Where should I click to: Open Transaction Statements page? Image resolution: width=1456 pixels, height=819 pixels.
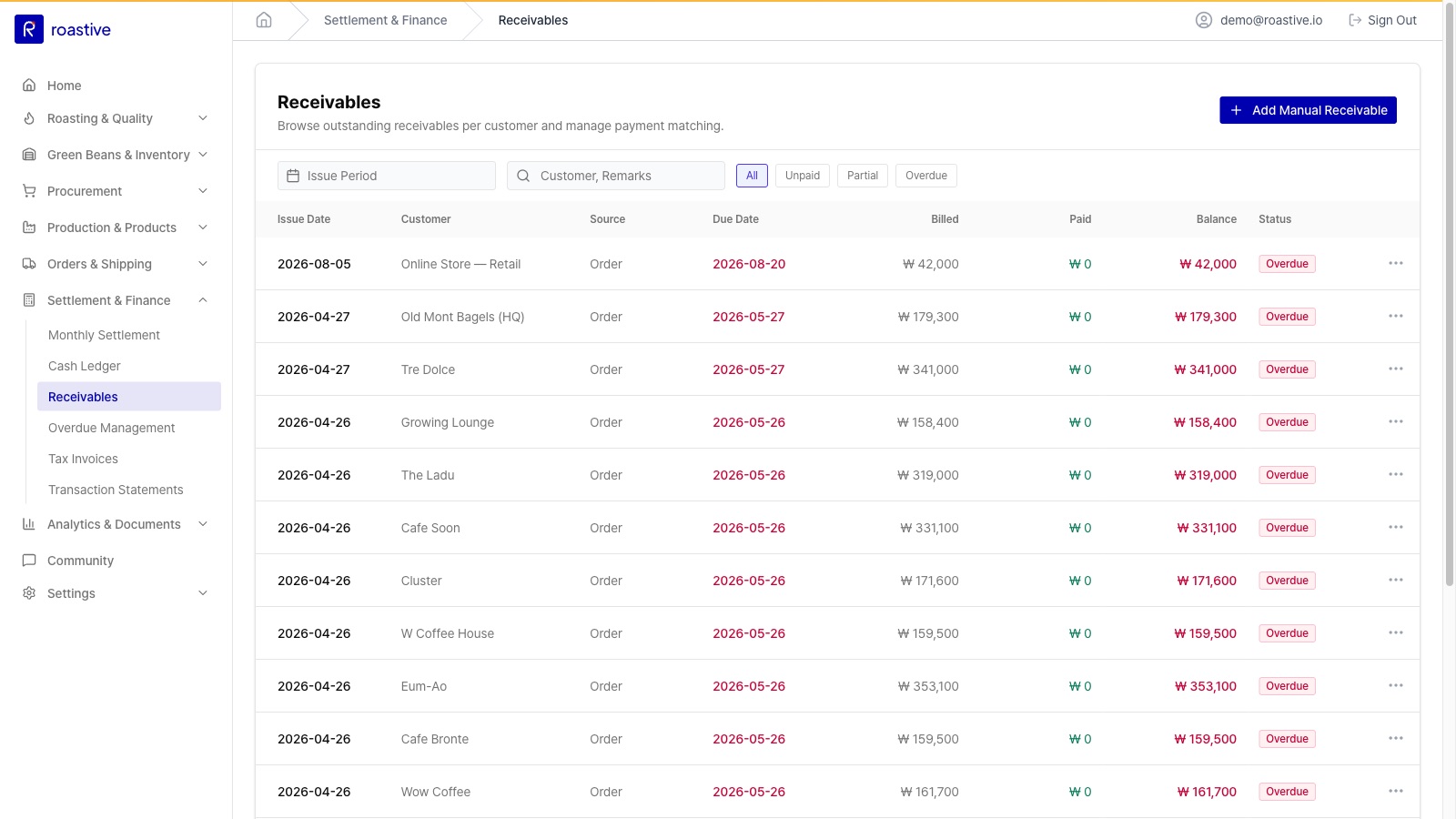tap(116, 490)
